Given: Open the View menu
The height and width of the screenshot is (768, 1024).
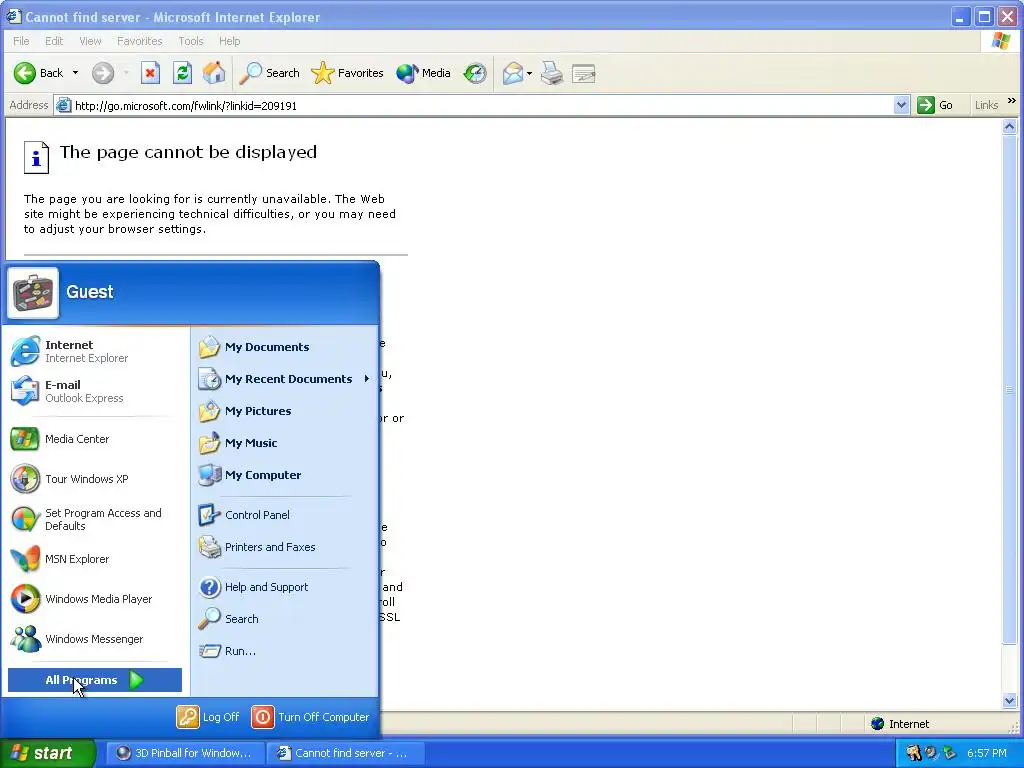Looking at the screenshot, I should pyautogui.click(x=90, y=41).
